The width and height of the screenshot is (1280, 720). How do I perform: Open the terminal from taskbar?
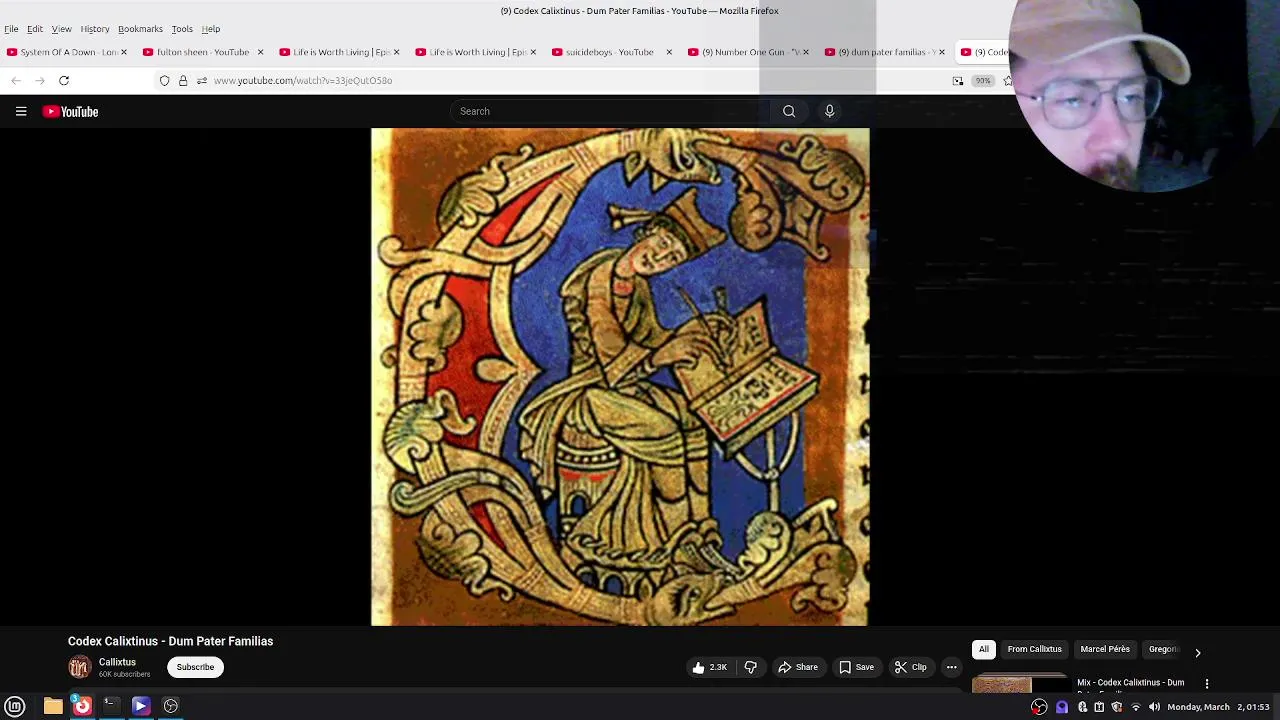pyautogui.click(x=111, y=706)
